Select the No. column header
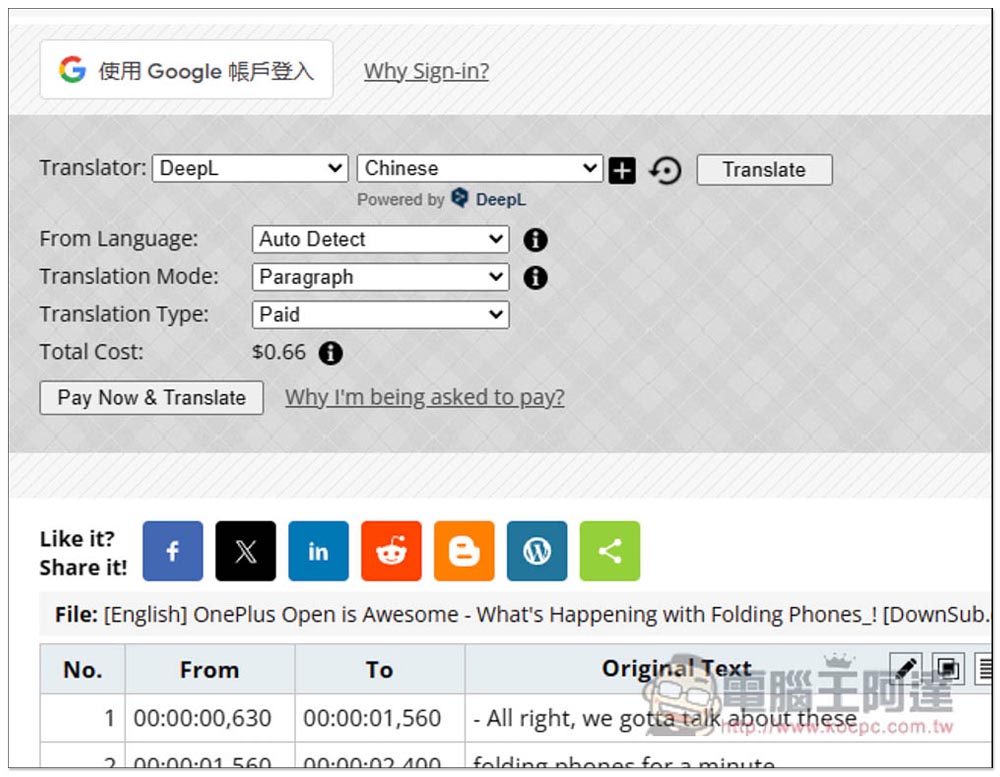The width and height of the screenshot is (1000, 777). 83,669
